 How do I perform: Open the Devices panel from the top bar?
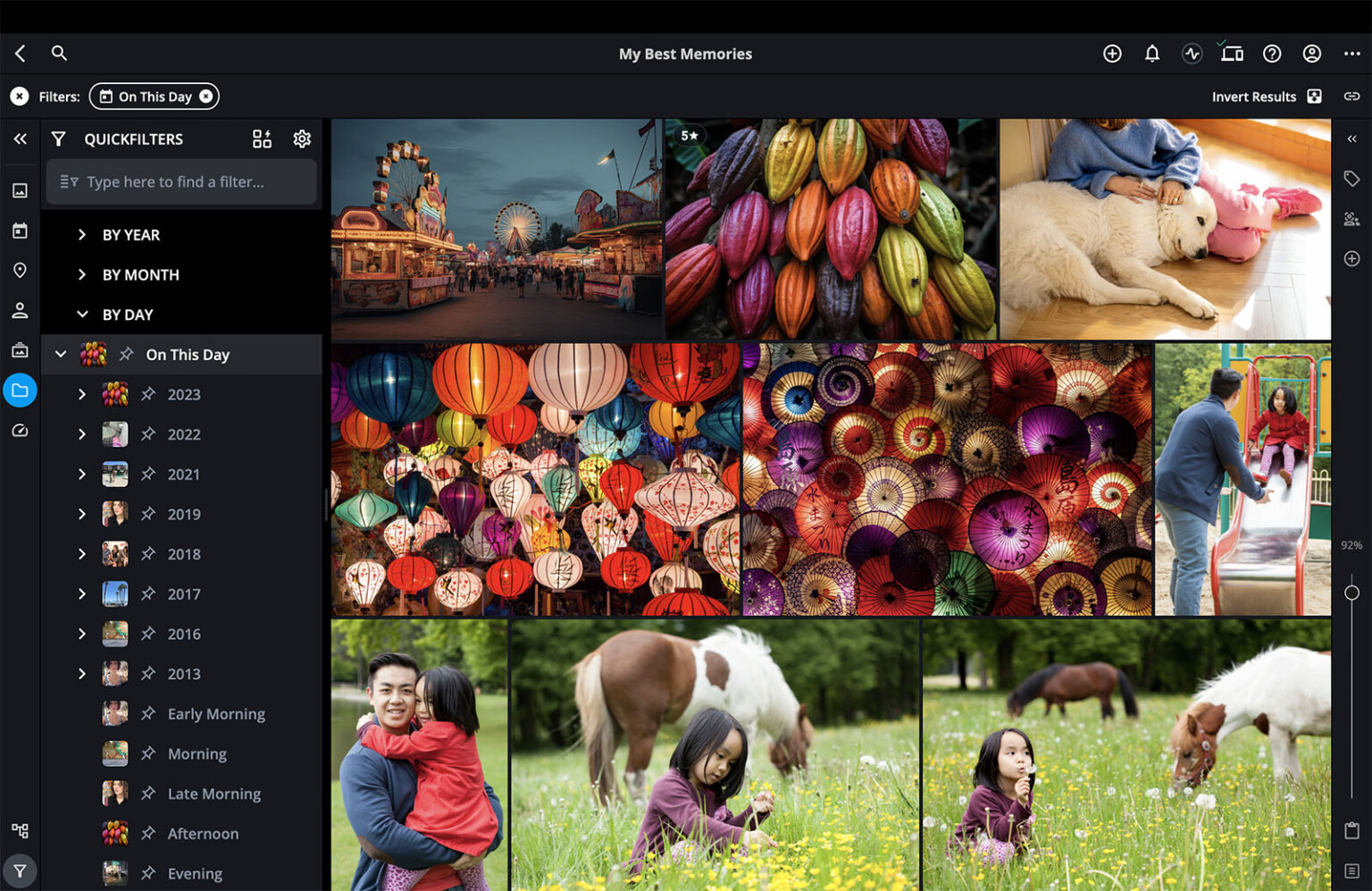[1232, 54]
